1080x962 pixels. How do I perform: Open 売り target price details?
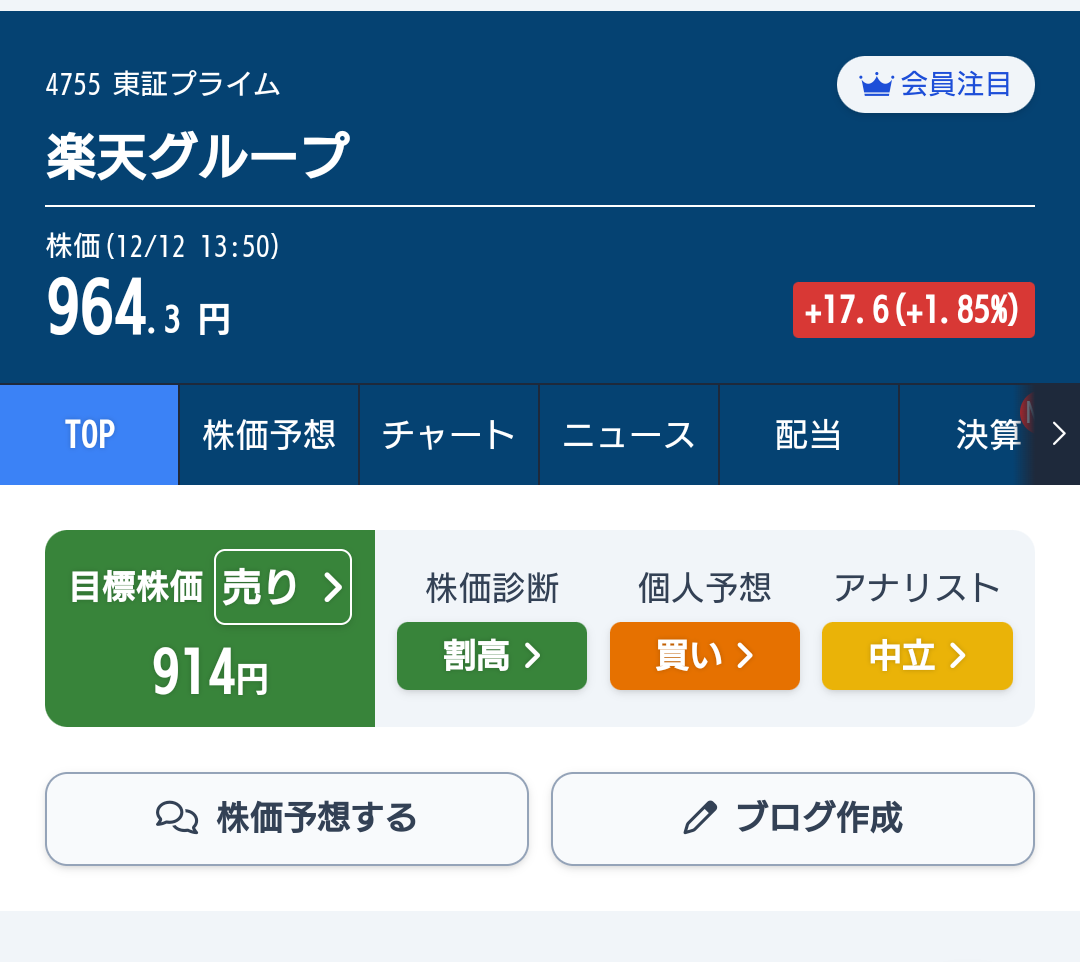tap(283, 587)
